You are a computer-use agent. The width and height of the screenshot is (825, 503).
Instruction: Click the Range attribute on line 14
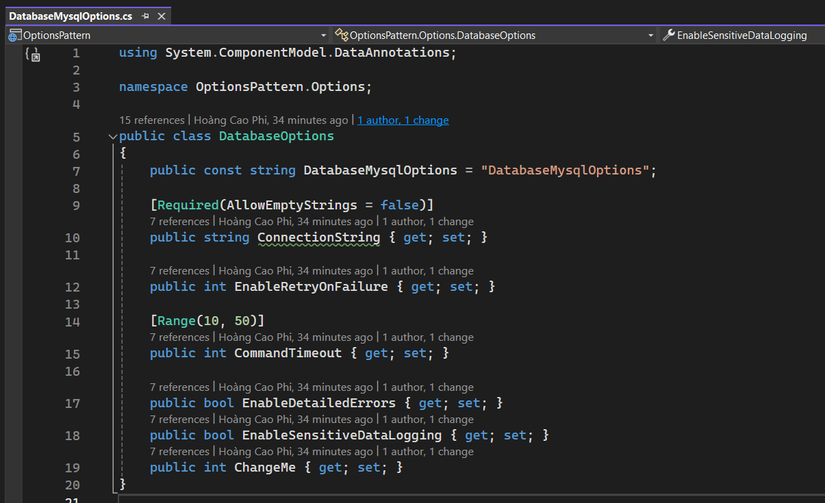point(176,321)
